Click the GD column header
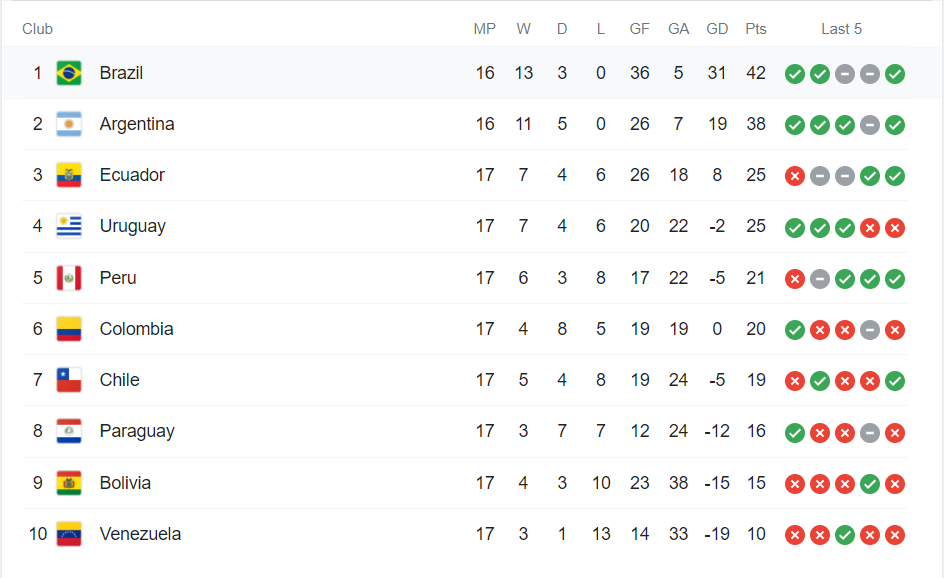 coord(717,29)
